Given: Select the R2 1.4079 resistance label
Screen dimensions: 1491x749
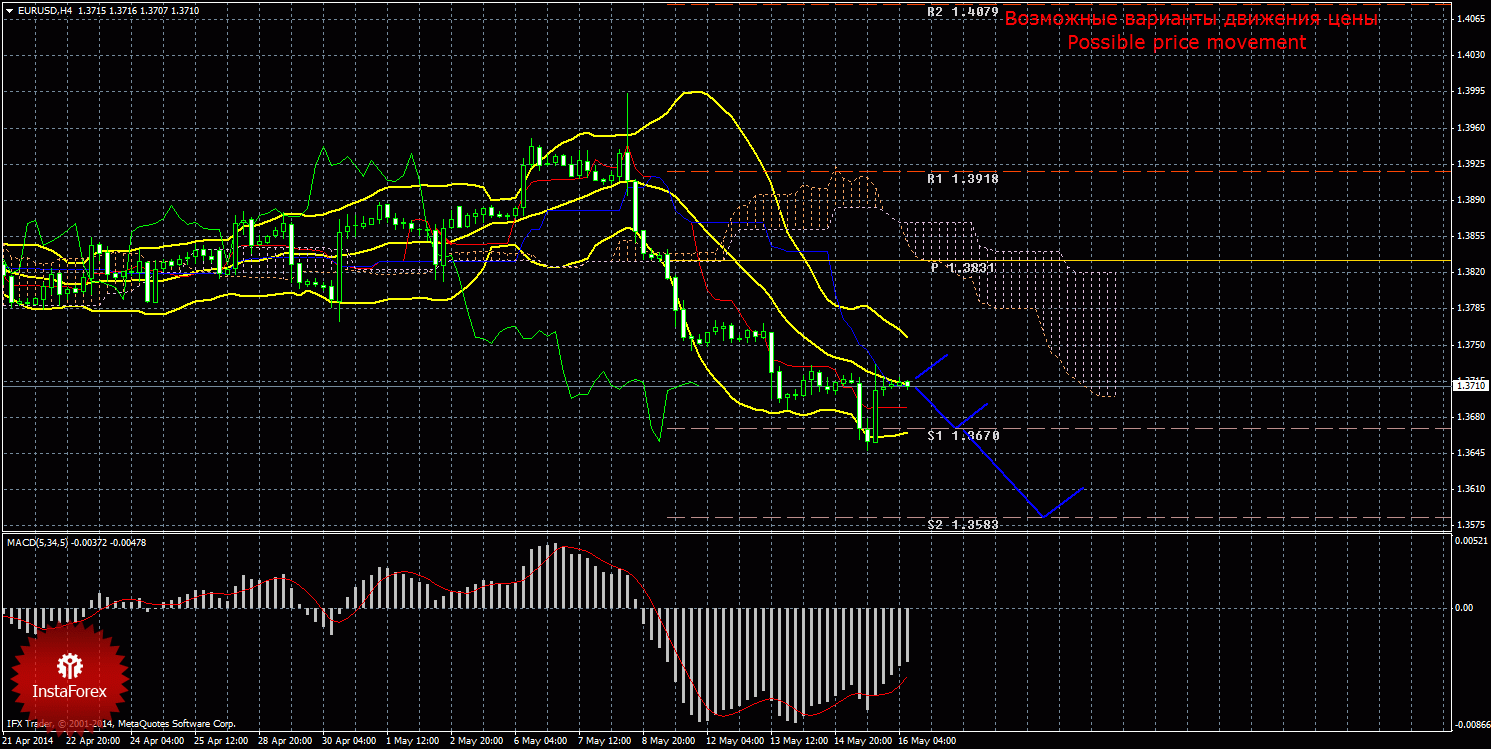Looking at the screenshot, I should pos(962,12).
